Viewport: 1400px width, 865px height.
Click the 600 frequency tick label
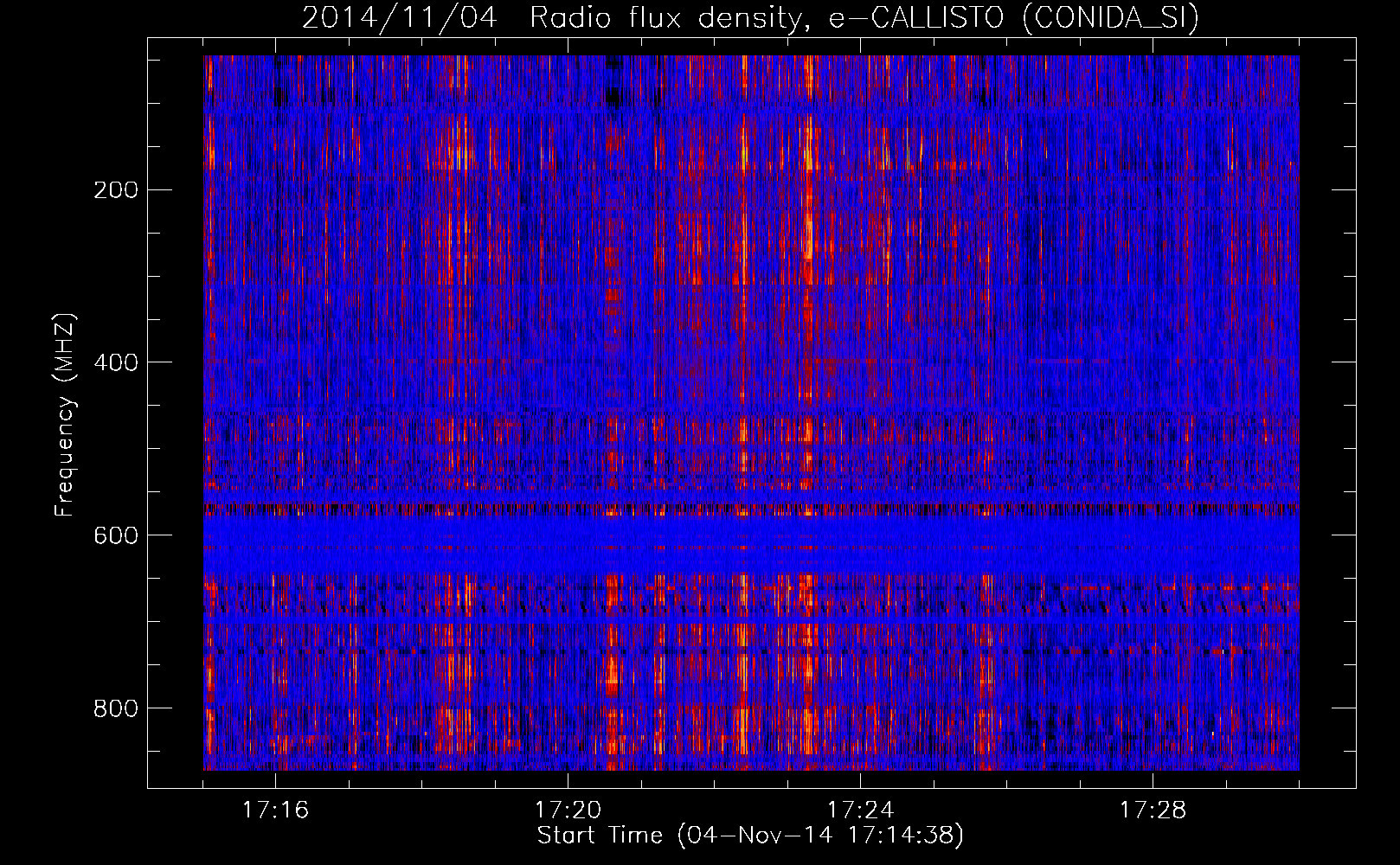click(x=116, y=535)
